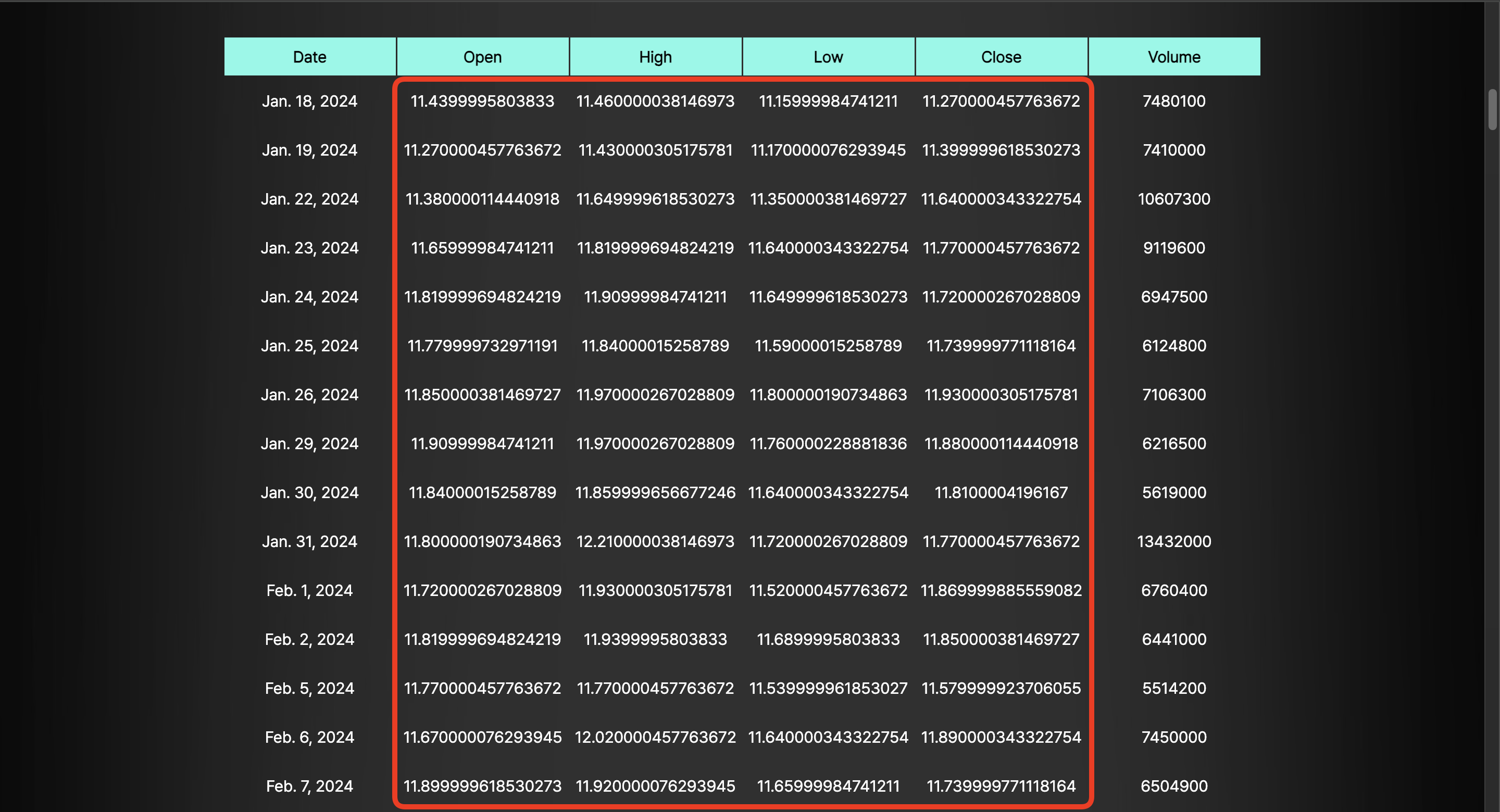The height and width of the screenshot is (812, 1500).
Task: Select the Feb. 5, 2024 date cell
Action: (310, 688)
